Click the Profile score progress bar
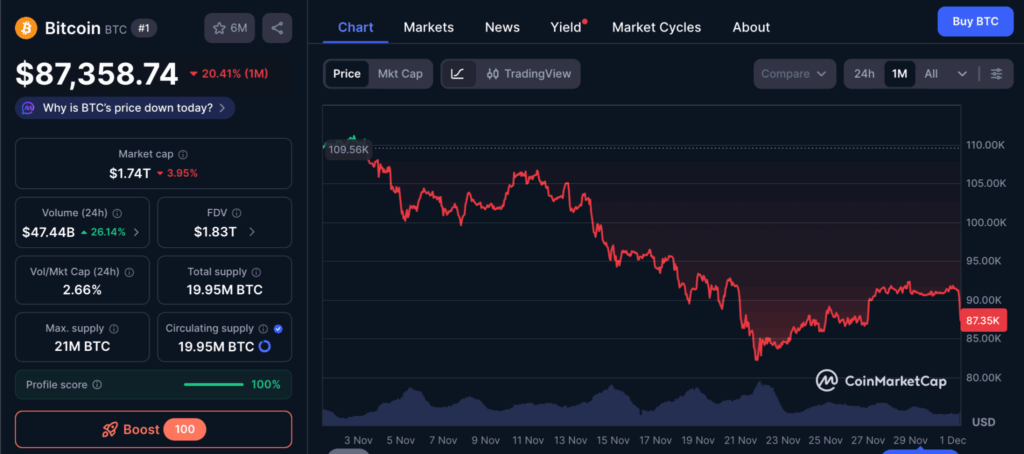 tap(214, 384)
